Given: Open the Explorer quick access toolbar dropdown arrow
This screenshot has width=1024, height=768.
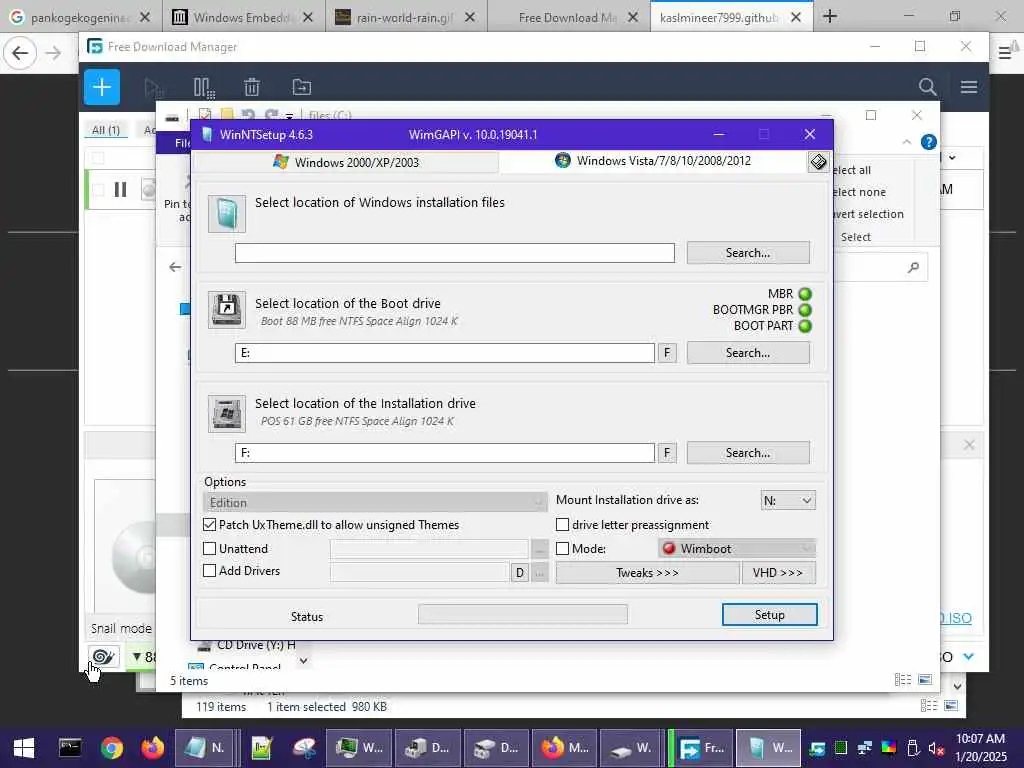Looking at the screenshot, I should click(289, 116).
